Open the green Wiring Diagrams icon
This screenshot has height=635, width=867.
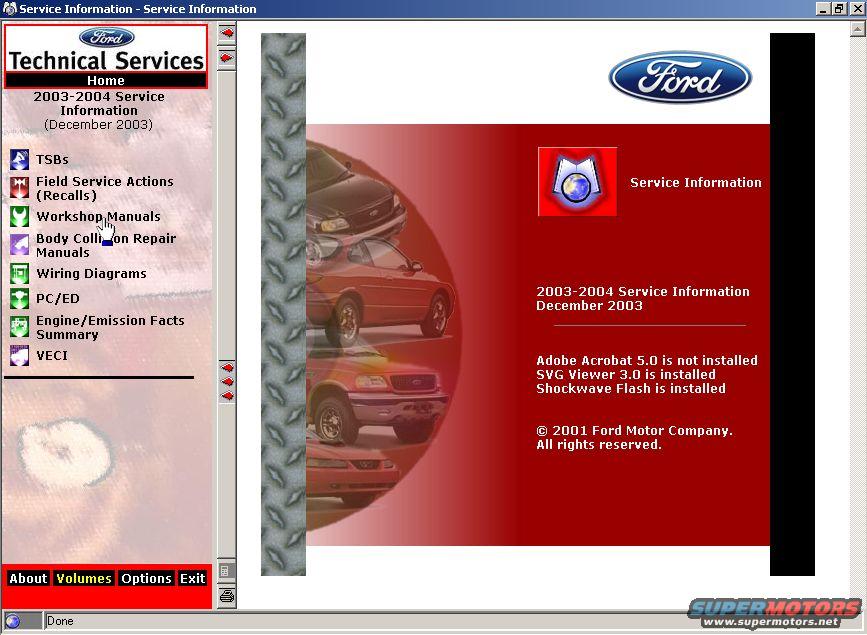[19, 273]
